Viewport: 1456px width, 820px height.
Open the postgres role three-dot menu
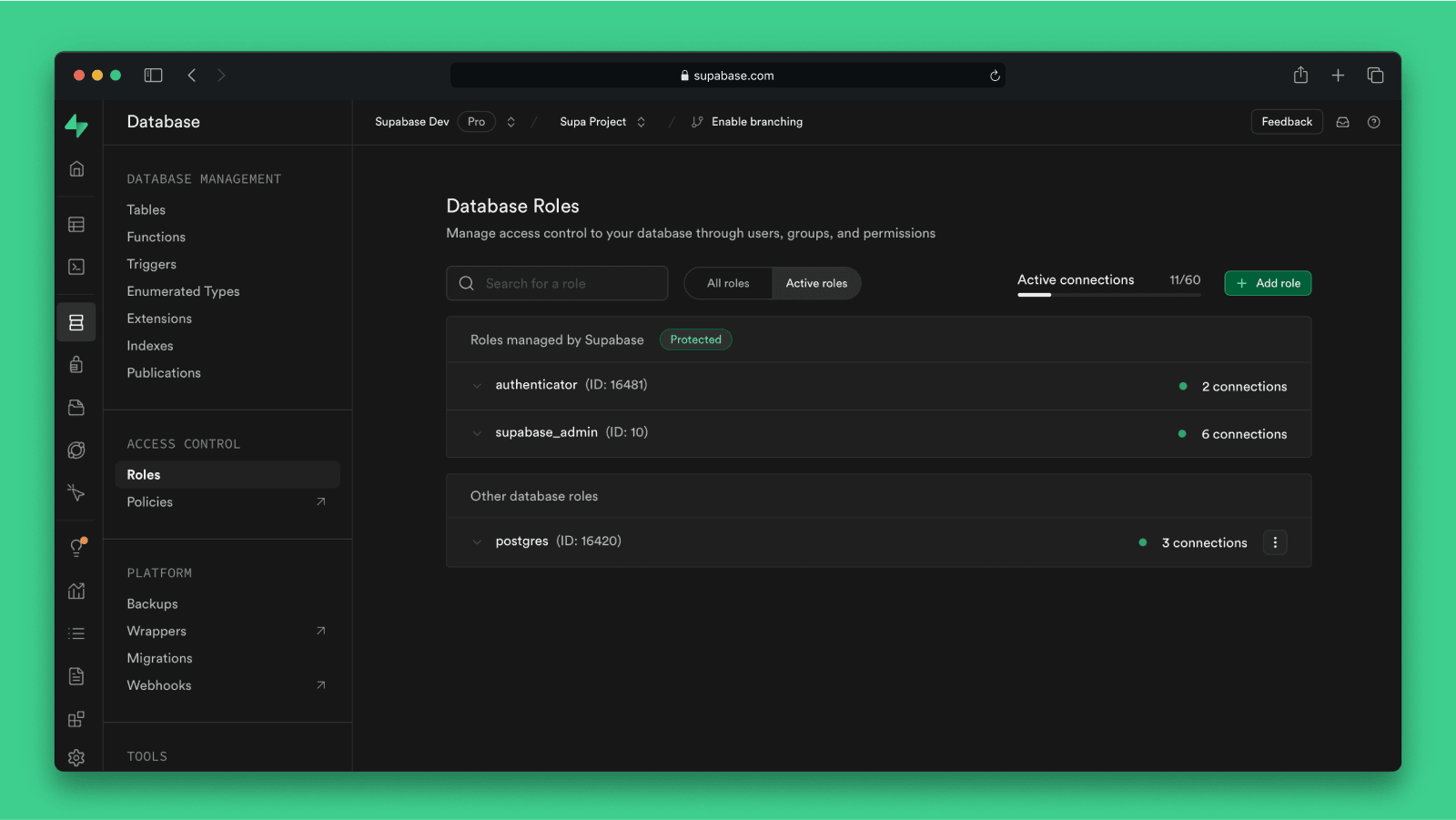(x=1275, y=542)
